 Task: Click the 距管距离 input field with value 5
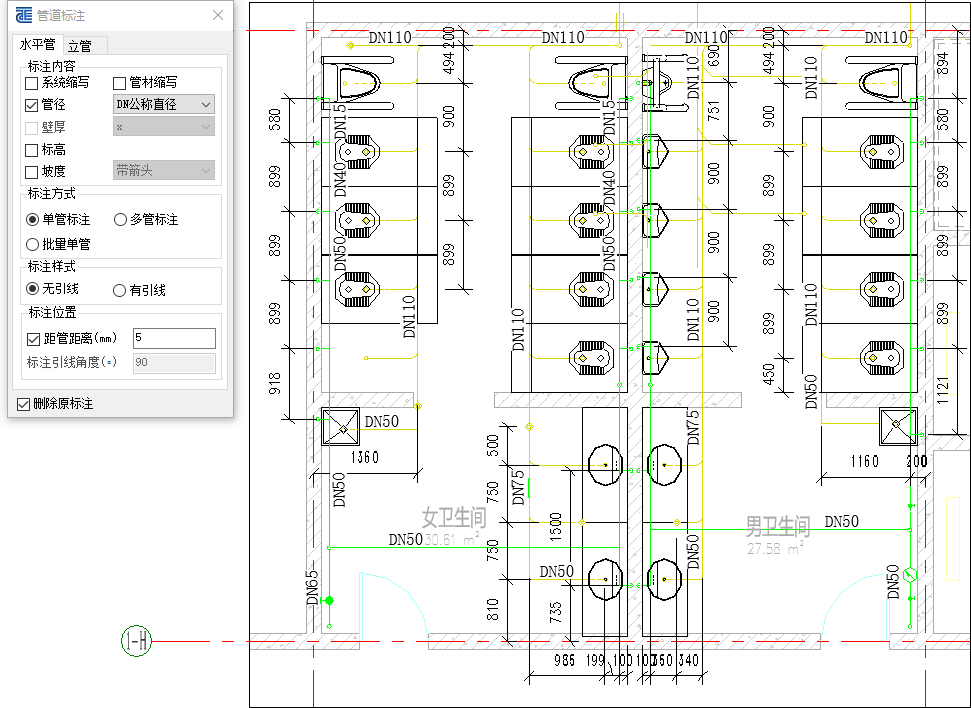[175, 338]
